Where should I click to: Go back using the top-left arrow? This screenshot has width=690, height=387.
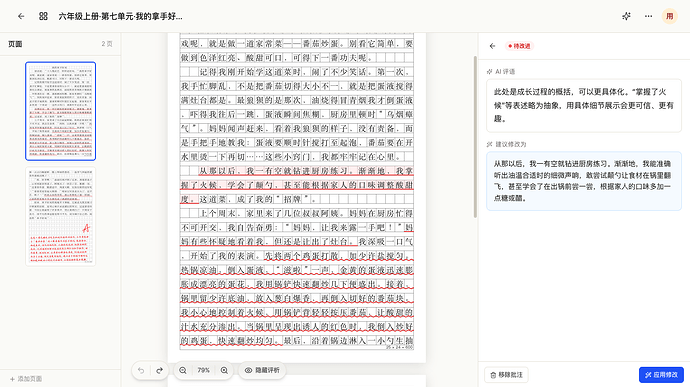21,16
